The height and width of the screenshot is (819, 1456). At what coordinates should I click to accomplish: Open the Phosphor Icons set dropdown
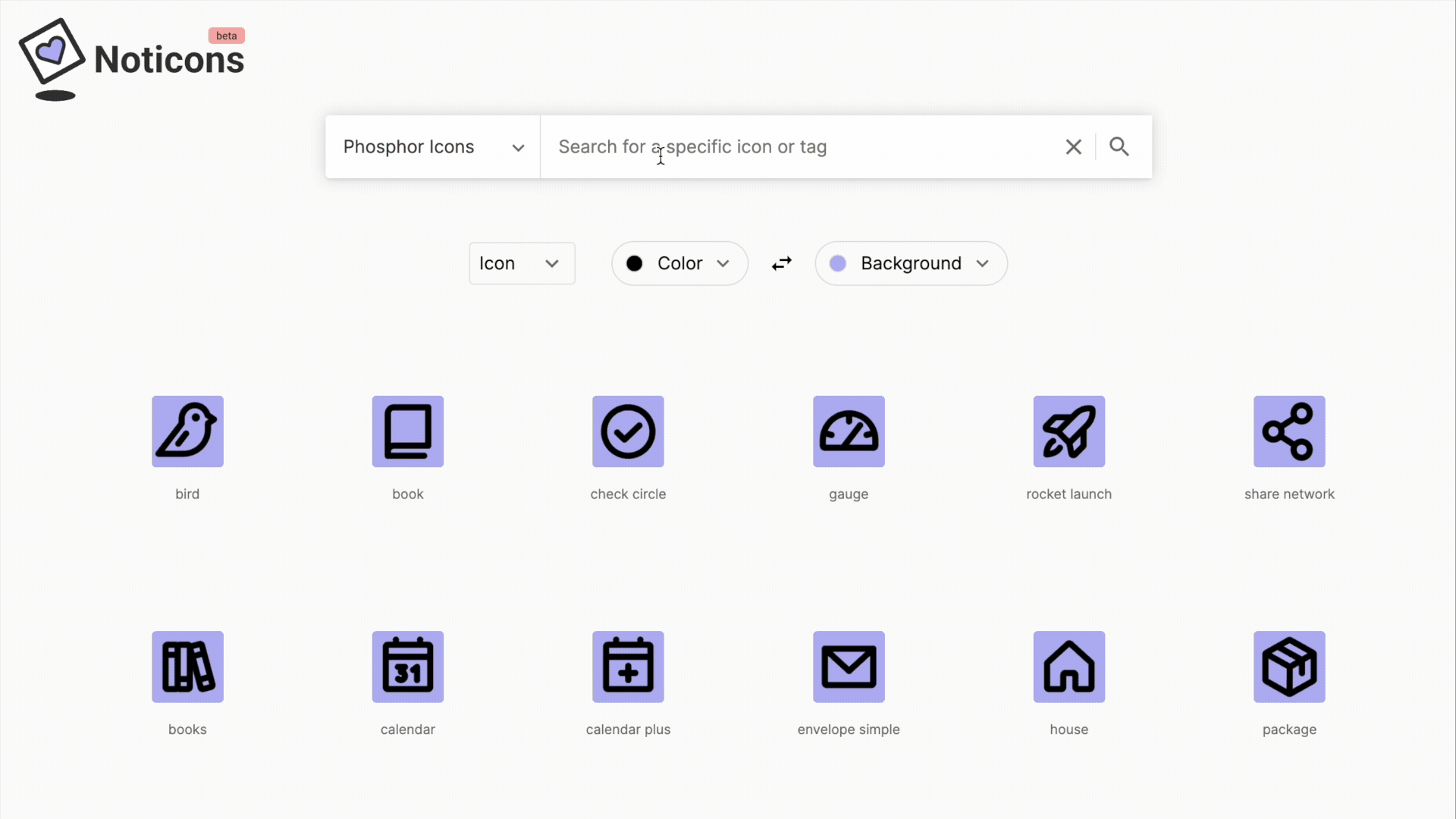point(433,147)
